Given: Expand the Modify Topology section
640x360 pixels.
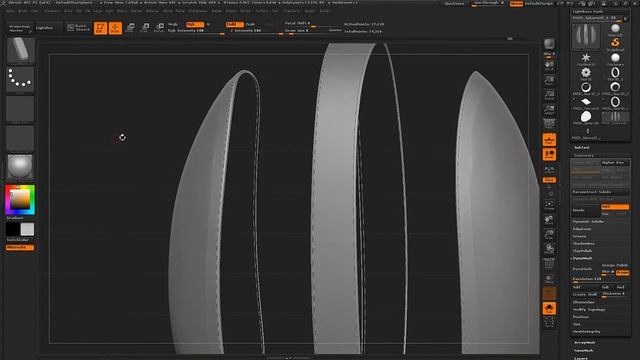Looking at the screenshot, I should [x=589, y=310].
